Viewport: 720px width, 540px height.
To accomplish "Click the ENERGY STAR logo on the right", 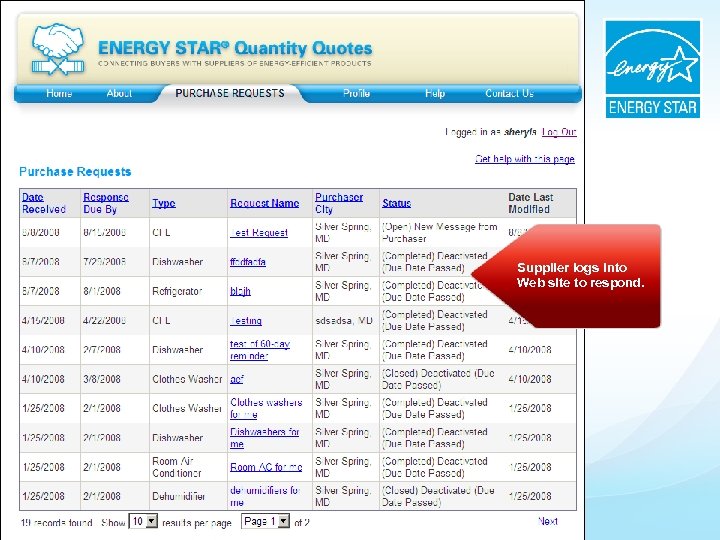I will [x=652, y=69].
